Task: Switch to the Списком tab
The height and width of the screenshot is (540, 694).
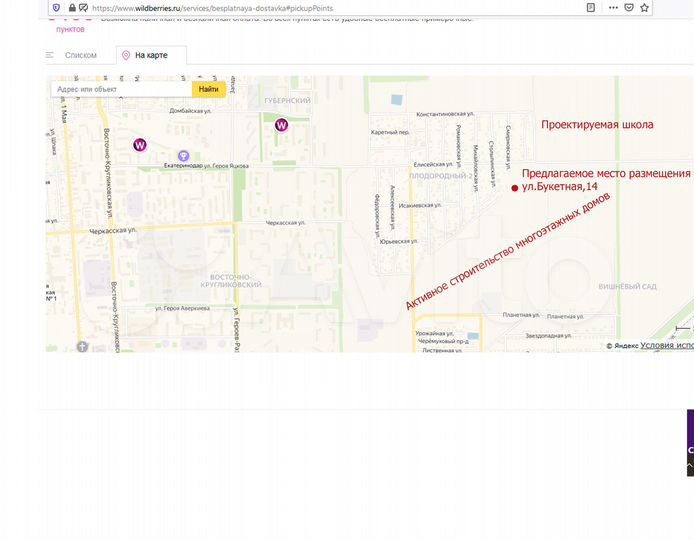Action: [81, 55]
